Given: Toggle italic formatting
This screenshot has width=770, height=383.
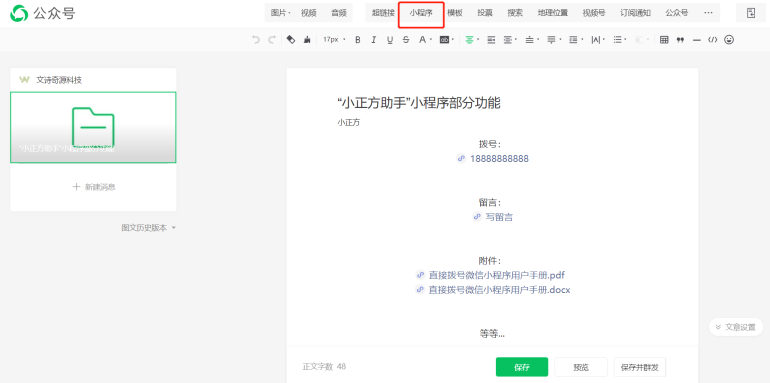Looking at the screenshot, I should [373, 40].
